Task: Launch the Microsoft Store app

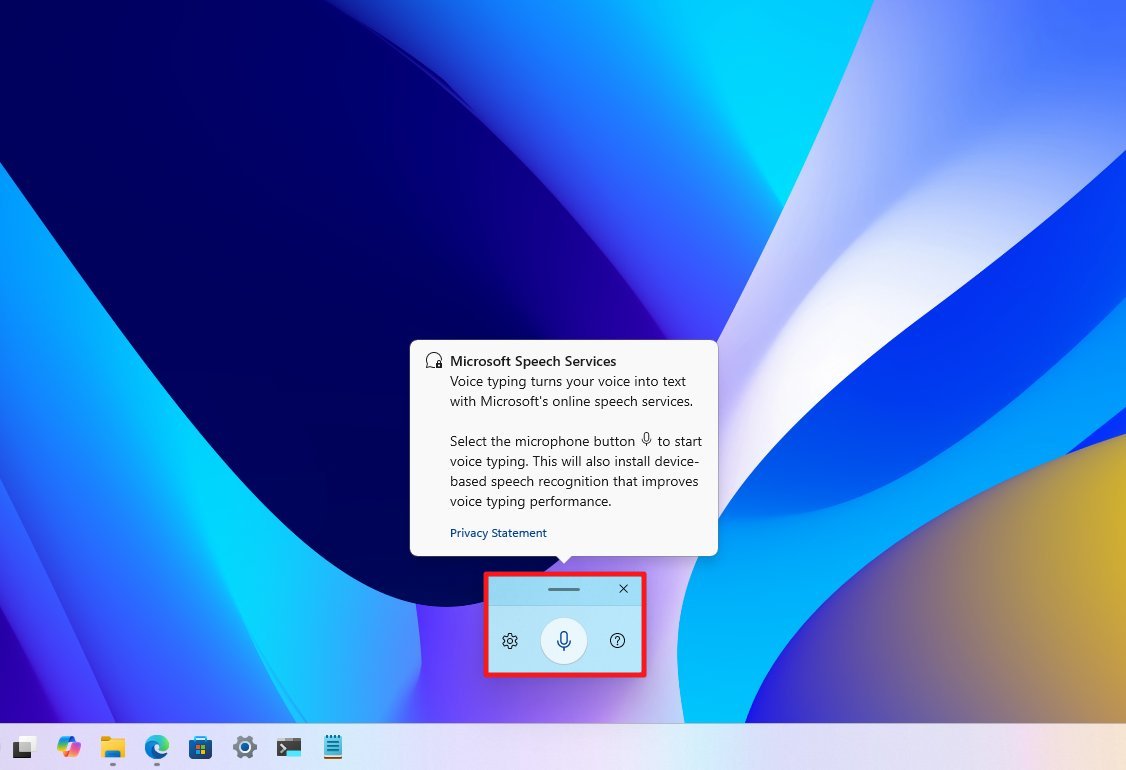Action: coord(200,747)
